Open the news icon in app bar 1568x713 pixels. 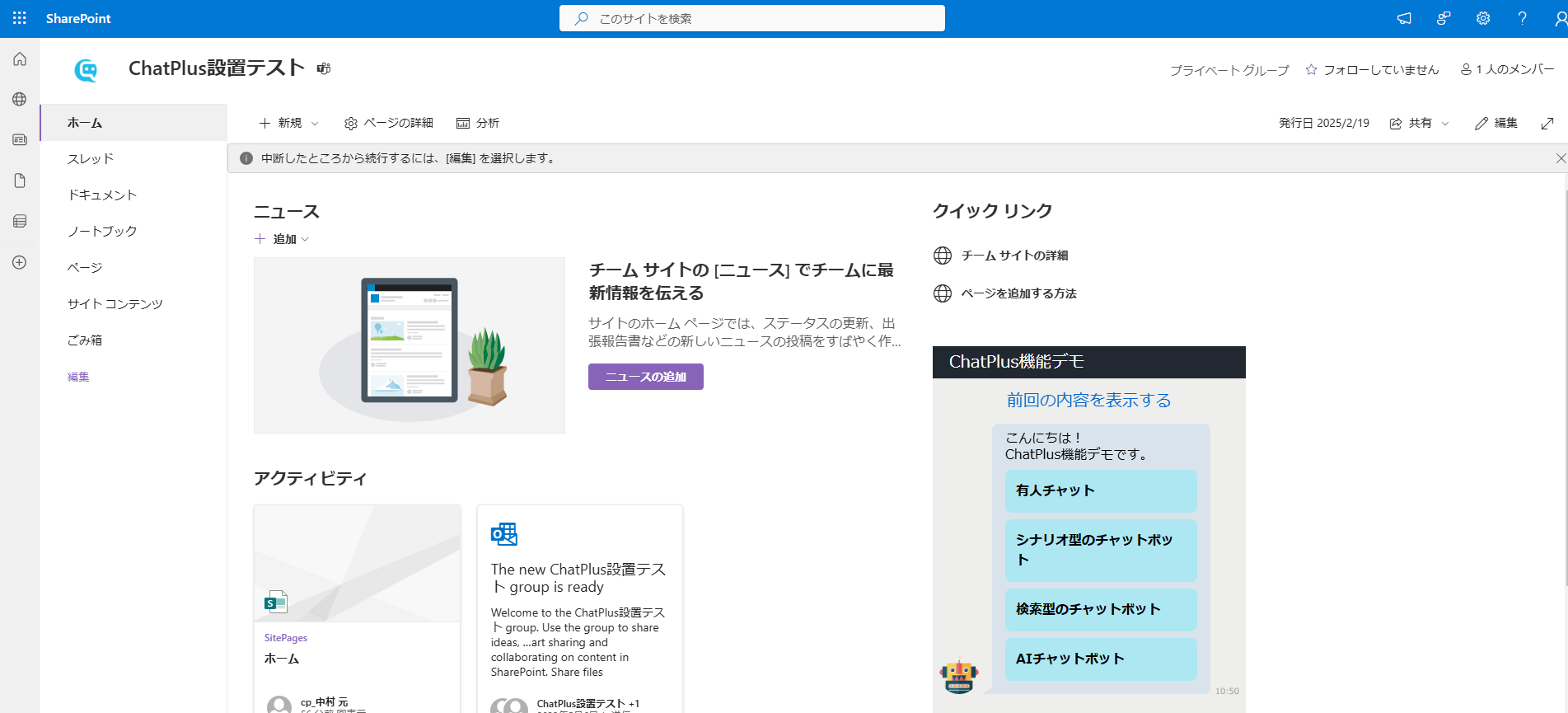[20, 139]
